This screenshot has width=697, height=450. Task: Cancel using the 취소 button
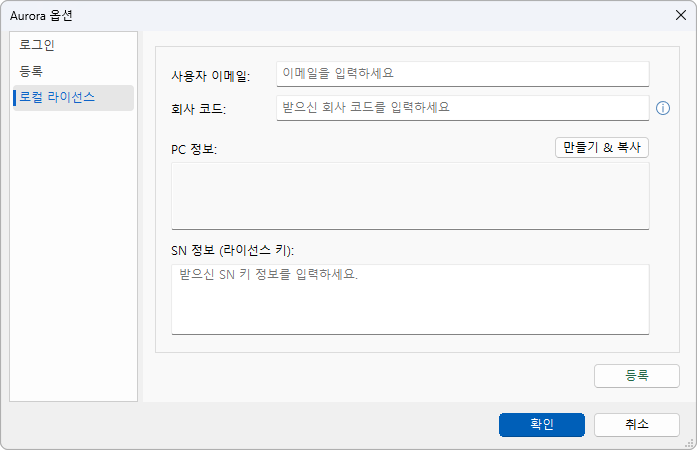pyautogui.click(x=637, y=425)
